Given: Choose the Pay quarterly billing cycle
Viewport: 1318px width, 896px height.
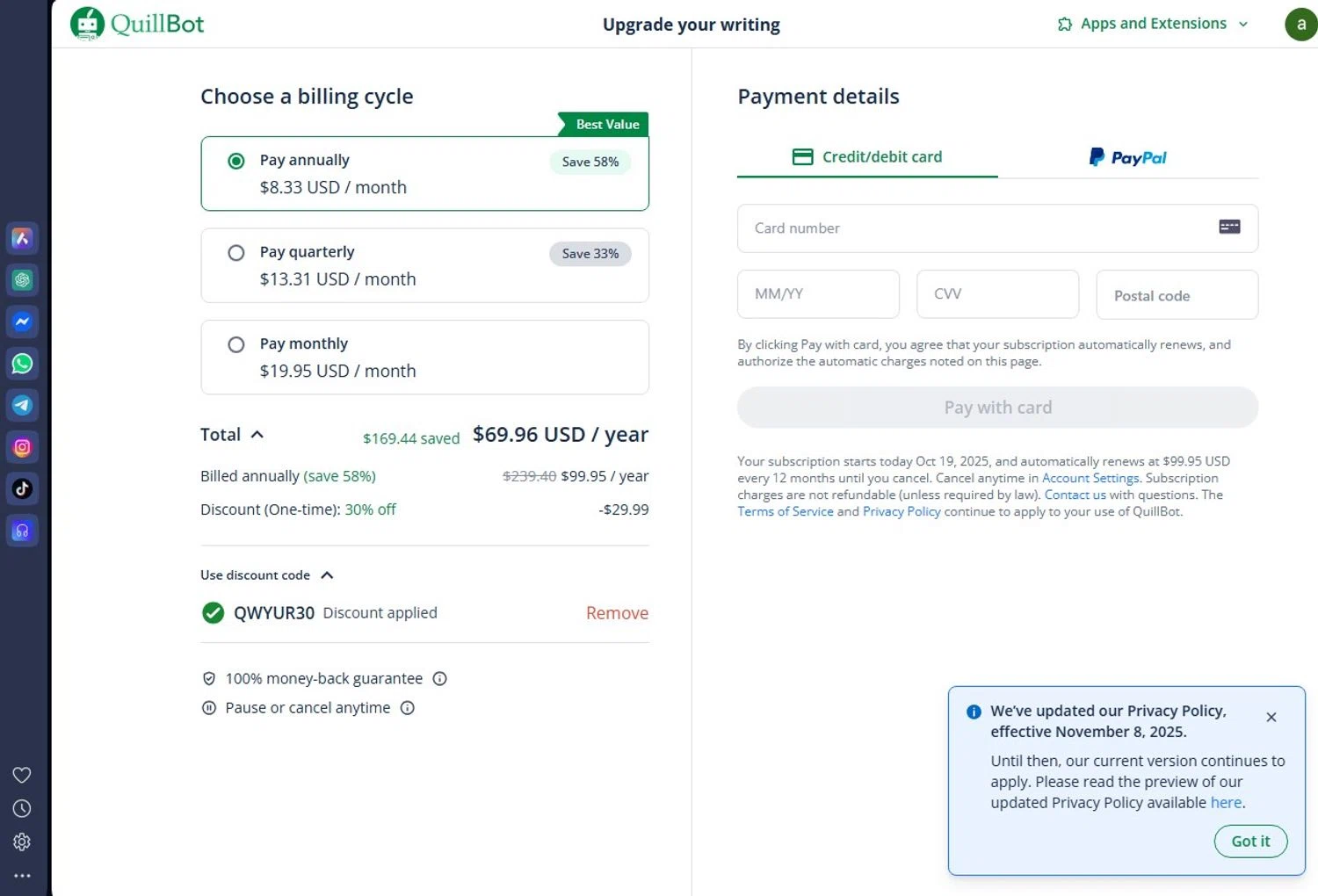Looking at the screenshot, I should [x=236, y=253].
